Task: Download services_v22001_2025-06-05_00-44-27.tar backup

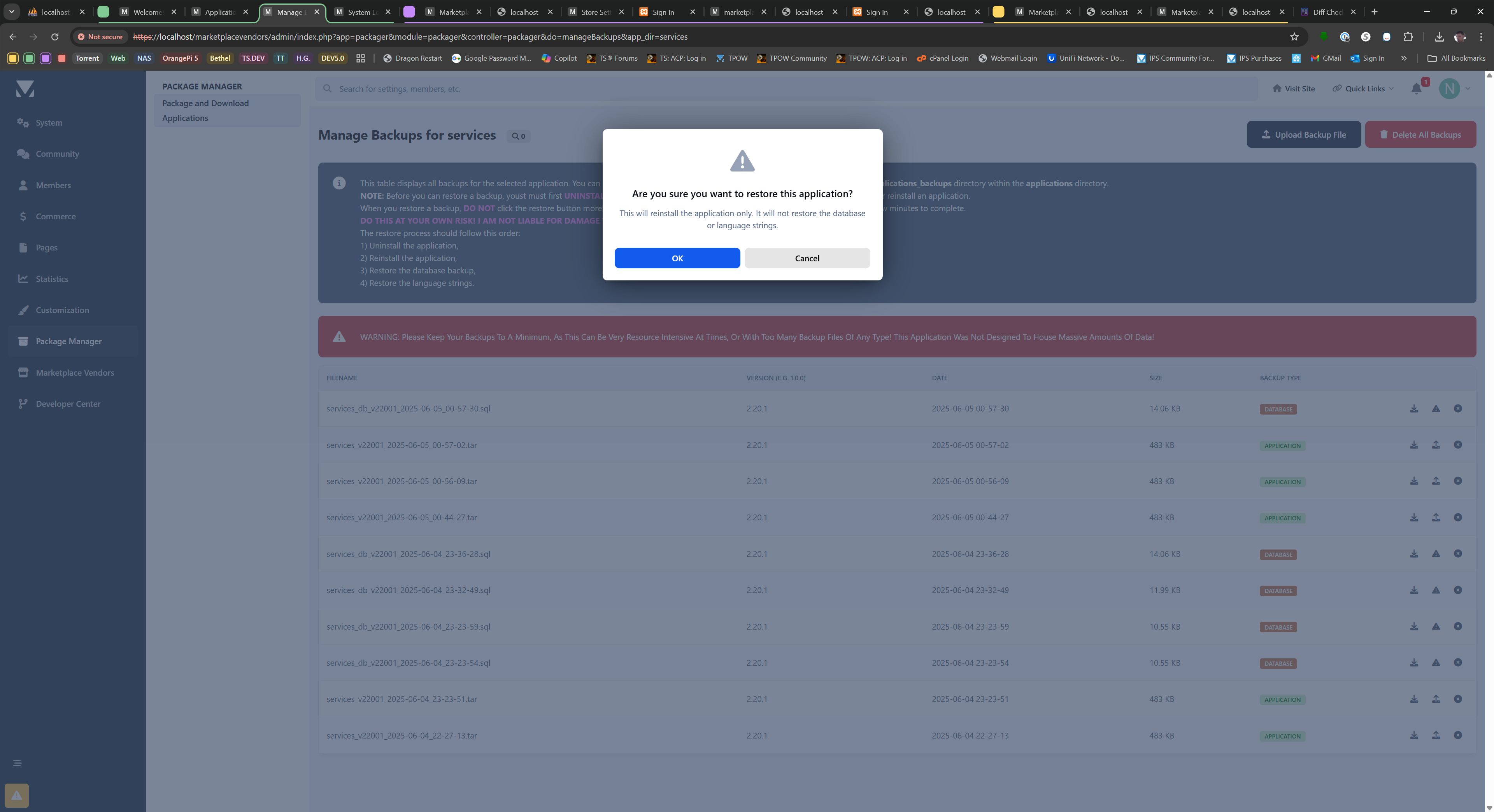Action: (x=1414, y=518)
